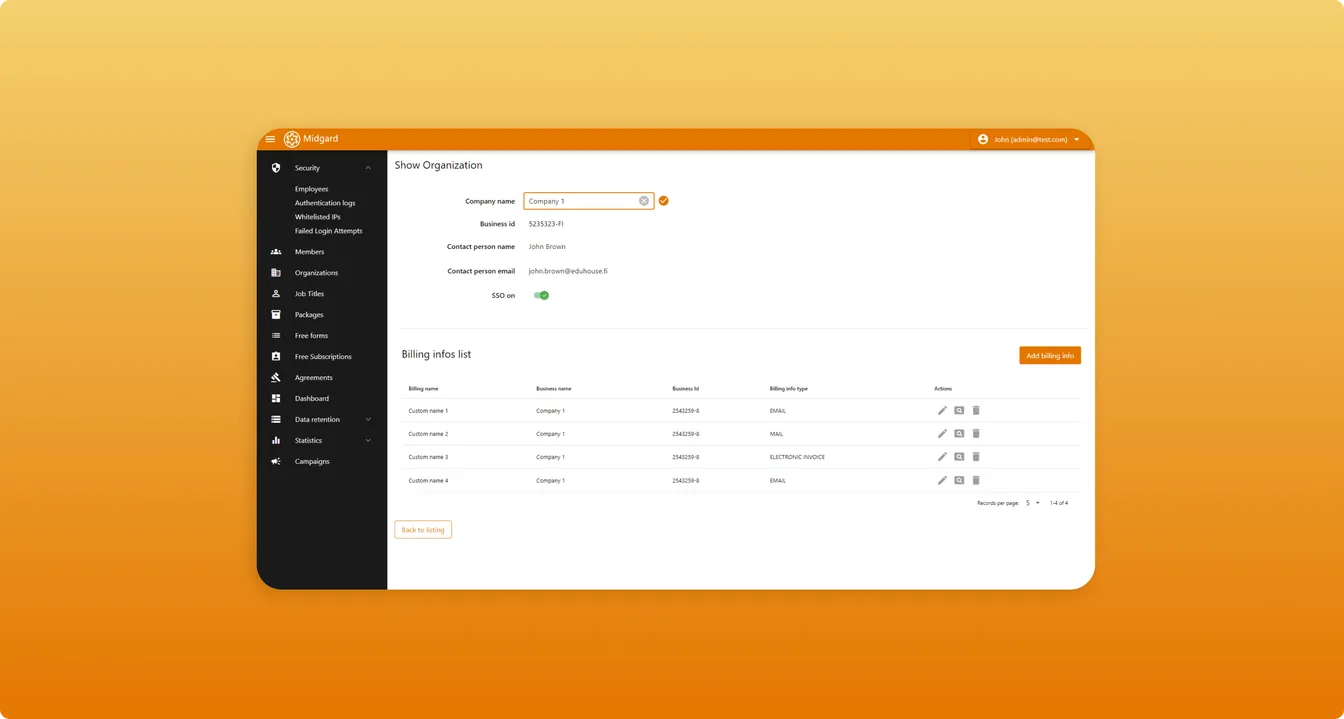The height and width of the screenshot is (719, 1344).
Task: Open the Records per page dropdown
Action: tap(1033, 503)
